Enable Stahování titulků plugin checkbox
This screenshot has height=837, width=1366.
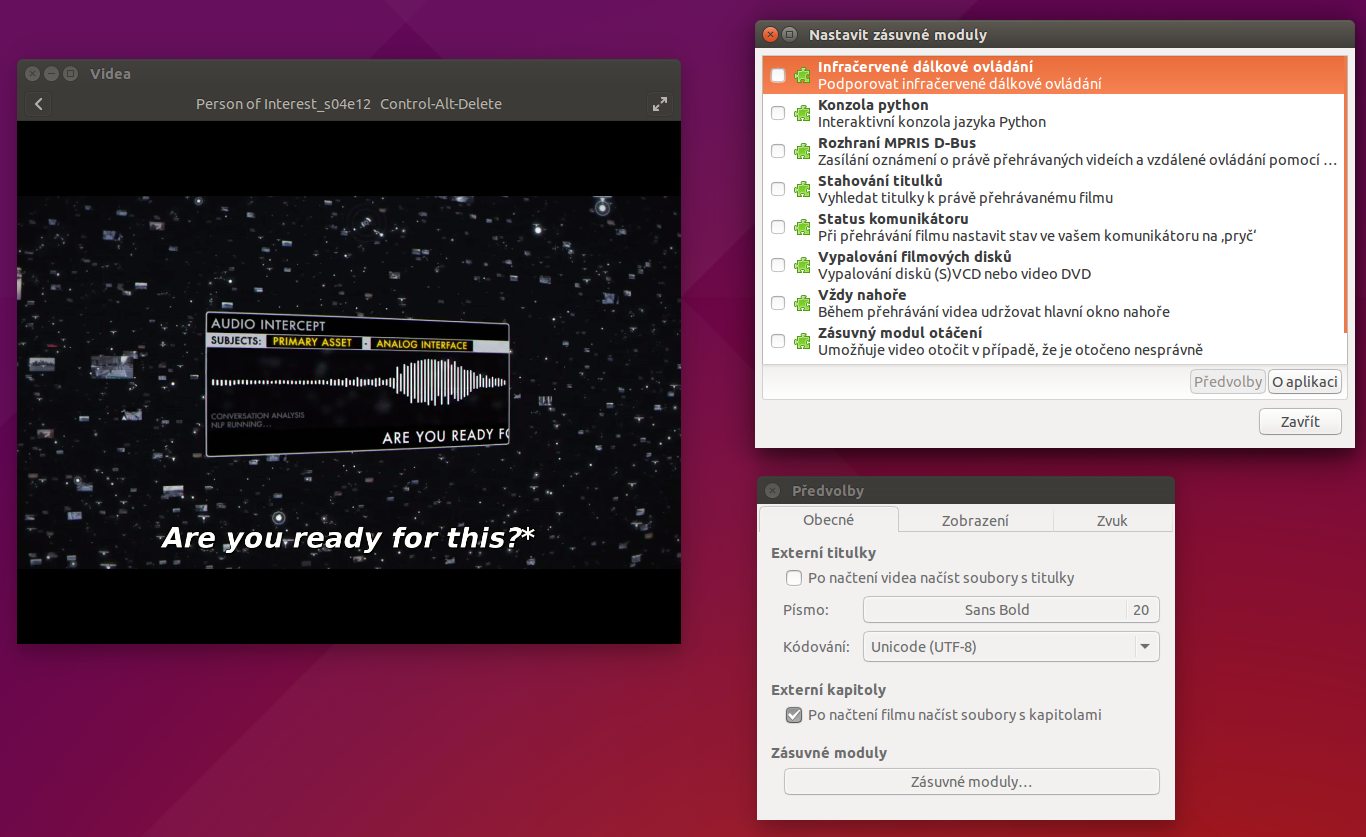[x=778, y=189]
